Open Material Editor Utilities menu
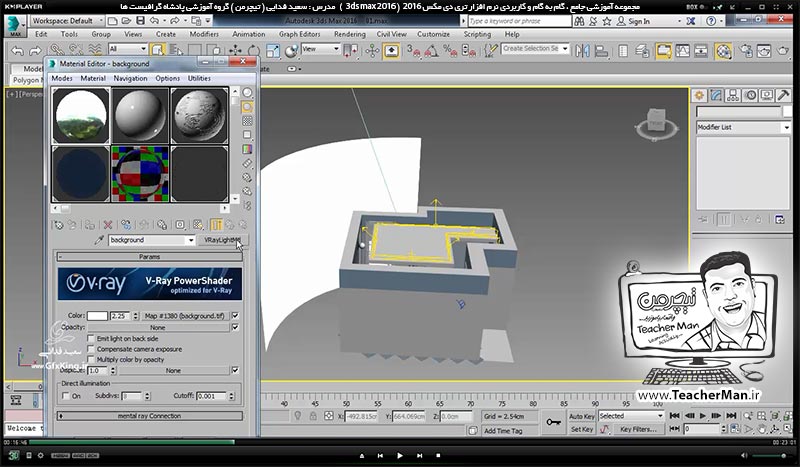The height and width of the screenshot is (467, 800). [199, 78]
